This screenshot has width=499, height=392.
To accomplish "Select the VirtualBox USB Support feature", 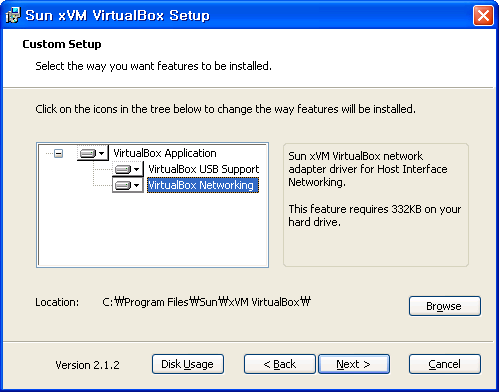I will click(203, 169).
